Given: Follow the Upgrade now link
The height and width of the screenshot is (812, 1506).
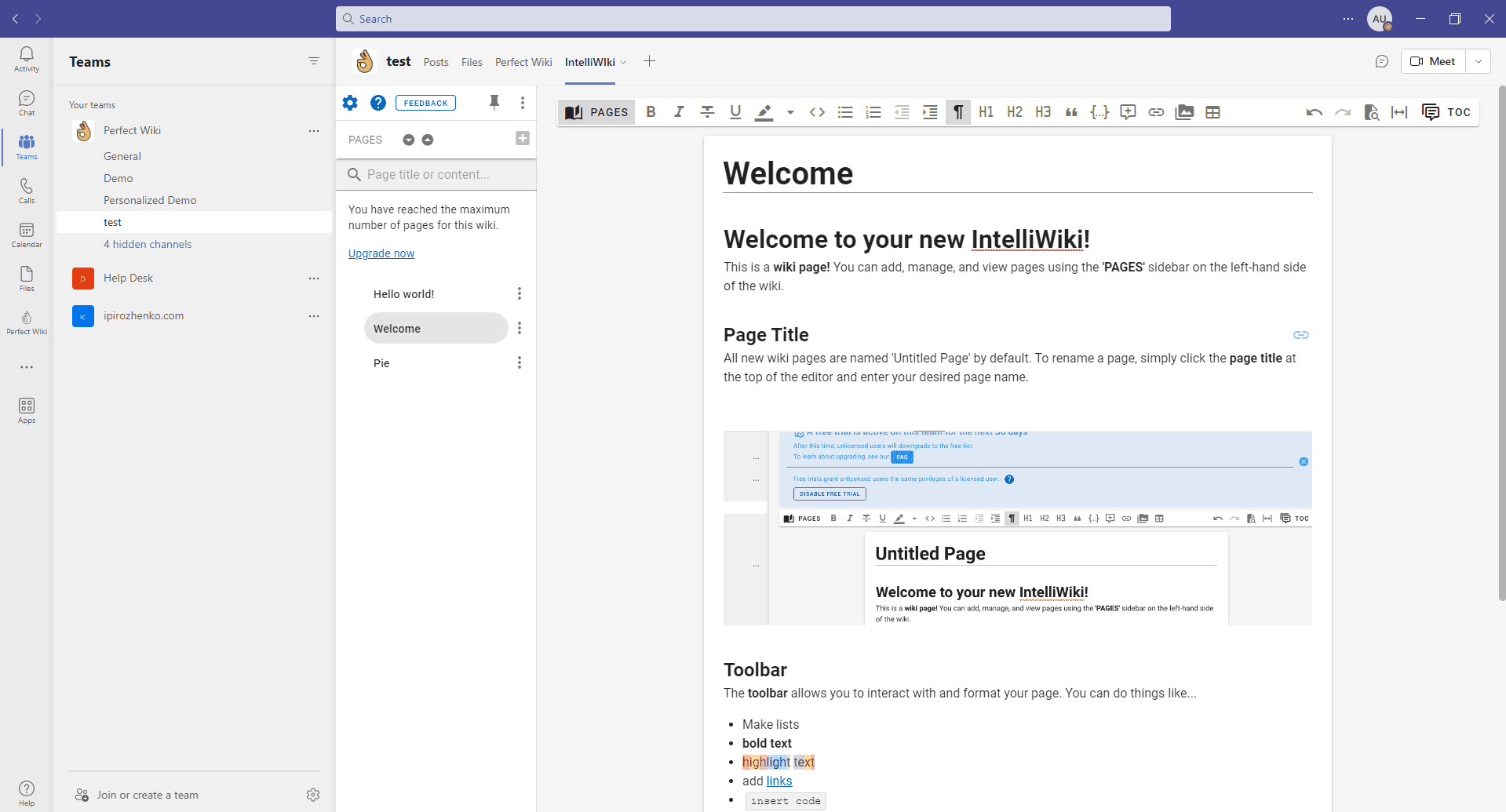Looking at the screenshot, I should click(x=381, y=253).
